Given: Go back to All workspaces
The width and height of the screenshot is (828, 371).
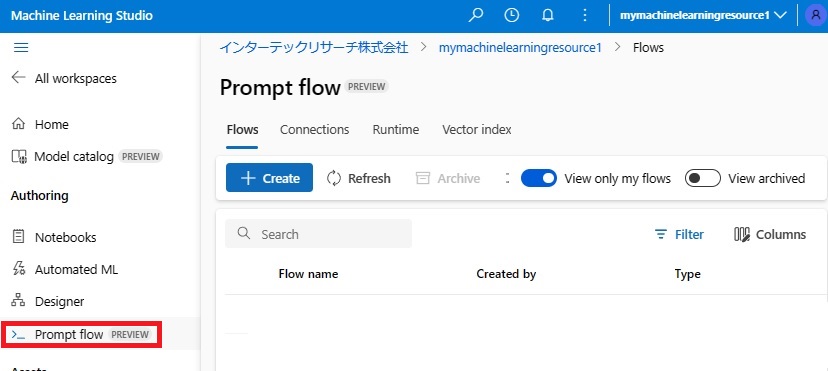Looking at the screenshot, I should click(76, 78).
